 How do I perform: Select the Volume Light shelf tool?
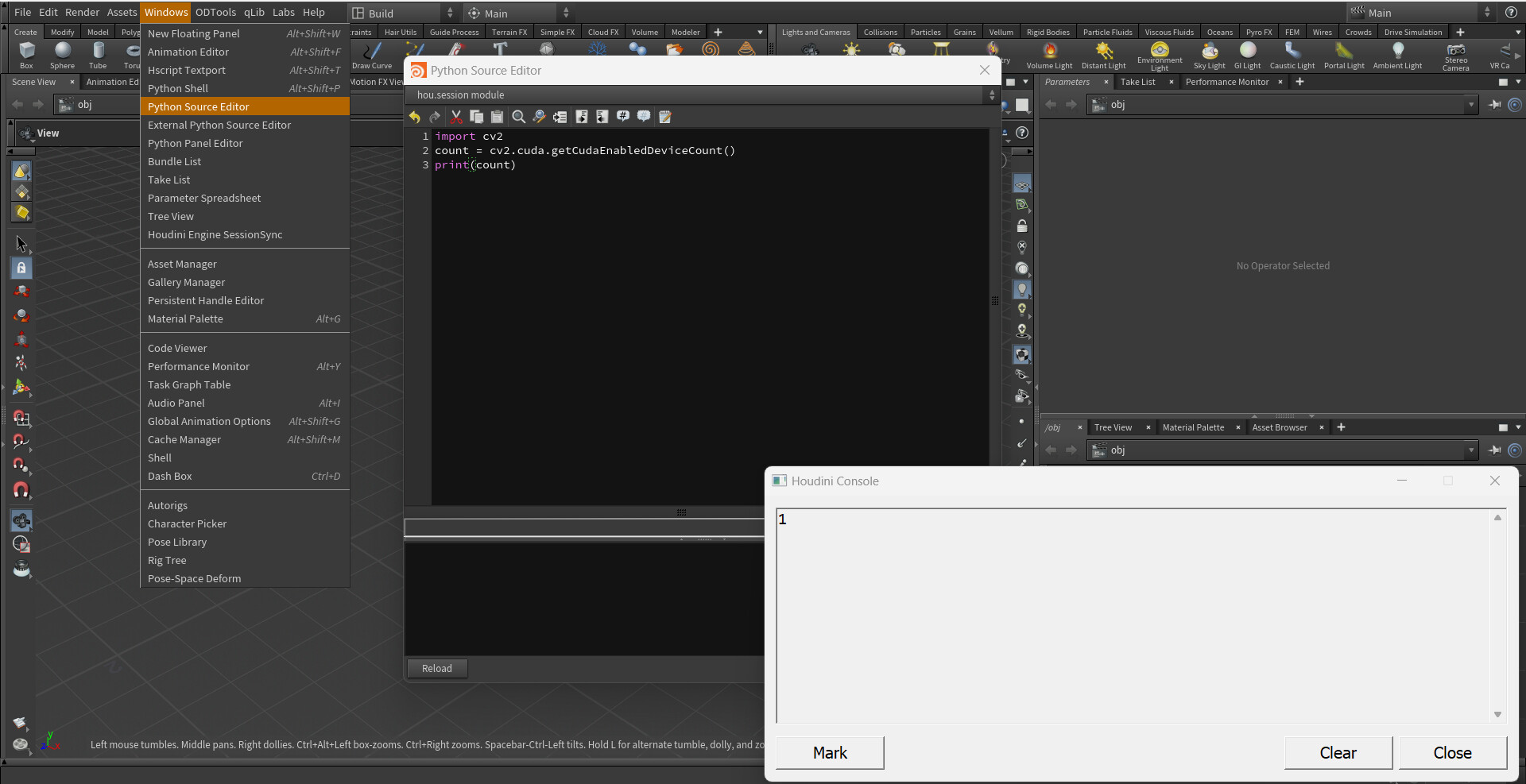[x=1049, y=56]
